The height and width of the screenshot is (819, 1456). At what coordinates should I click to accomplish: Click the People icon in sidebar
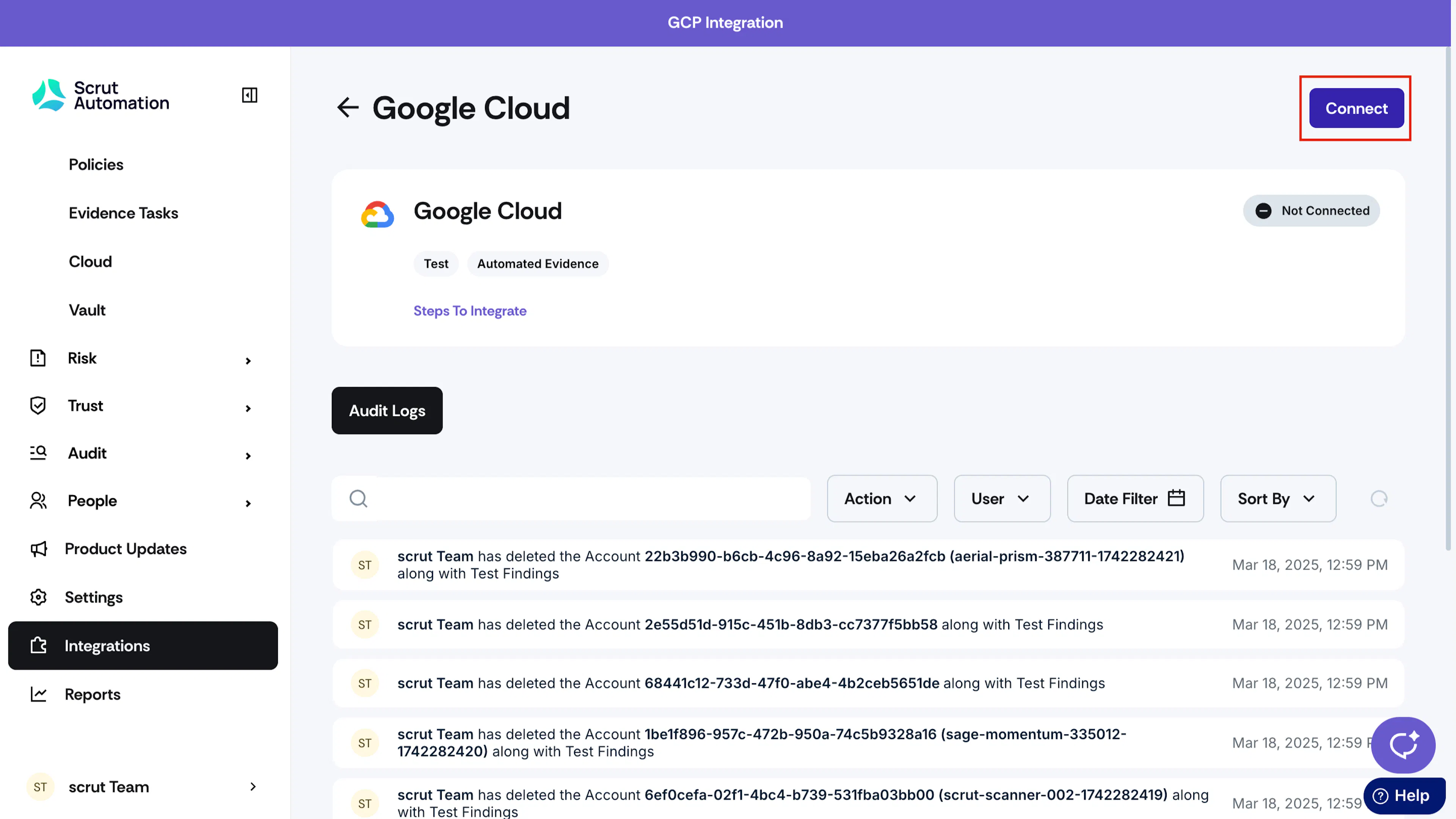point(38,501)
